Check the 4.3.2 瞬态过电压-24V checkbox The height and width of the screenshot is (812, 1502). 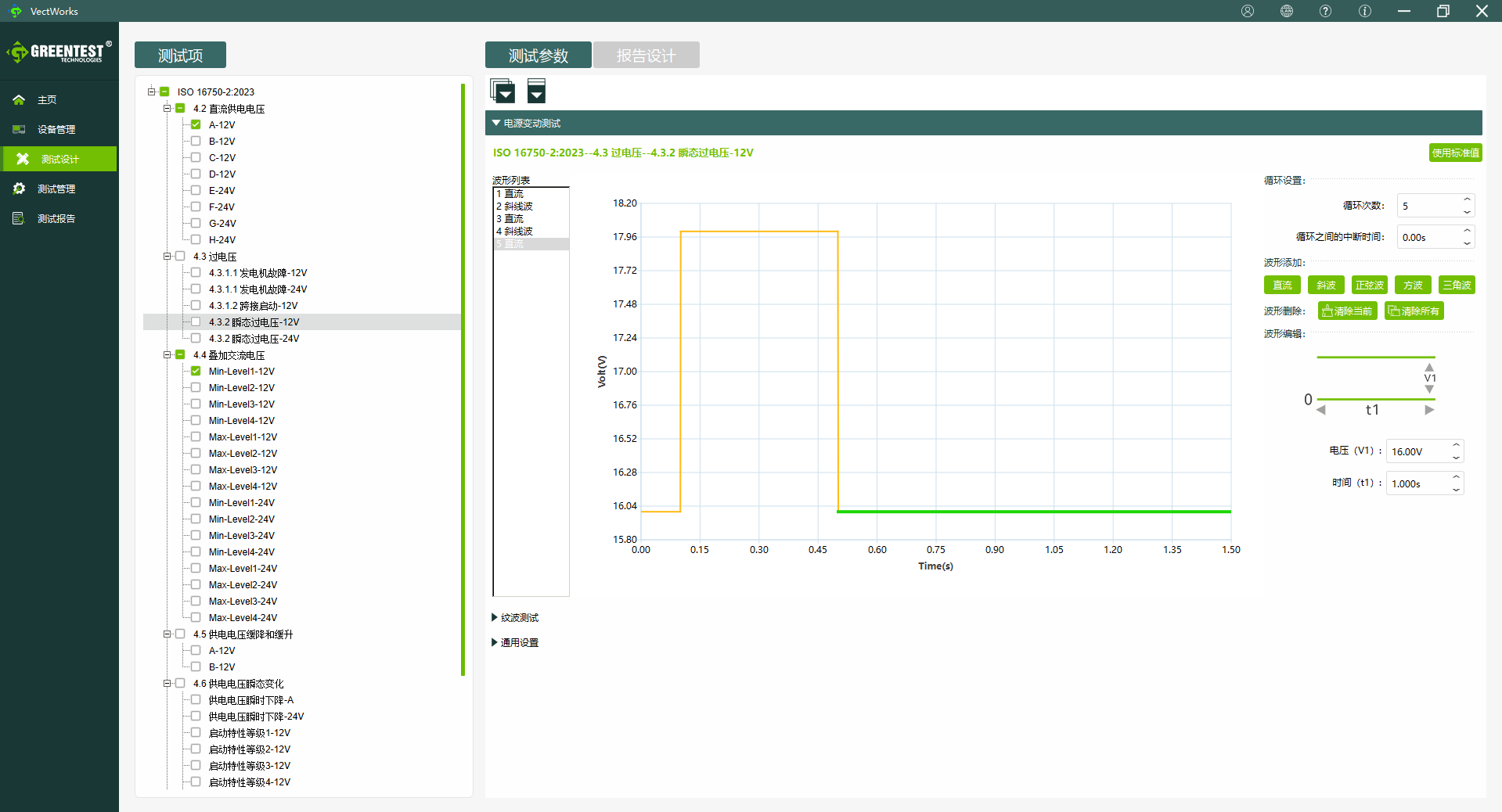[x=196, y=339]
